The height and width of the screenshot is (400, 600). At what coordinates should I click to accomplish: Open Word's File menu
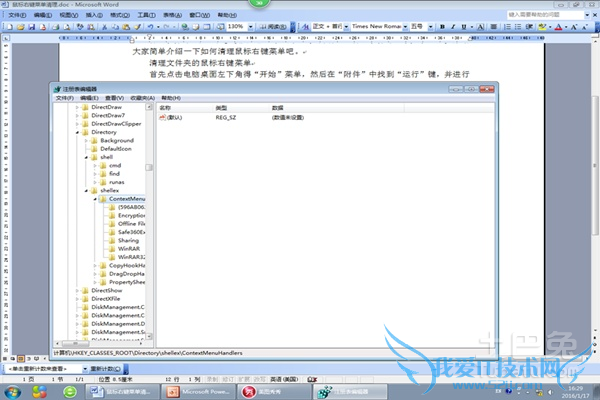click(17, 15)
